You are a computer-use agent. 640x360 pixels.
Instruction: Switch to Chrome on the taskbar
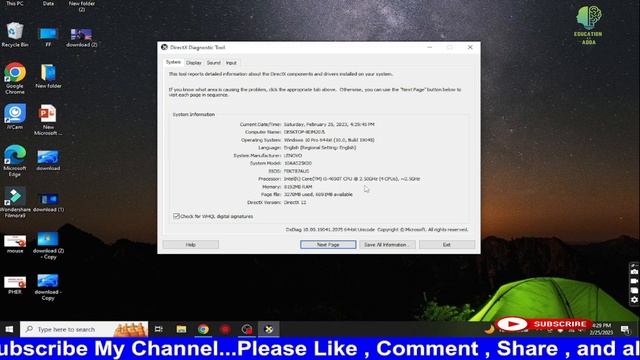(203, 329)
